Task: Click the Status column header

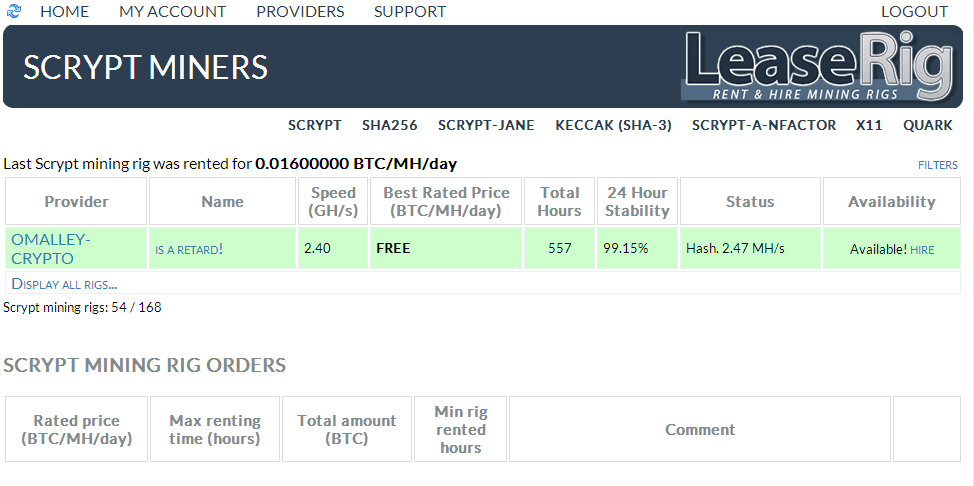Action: (x=750, y=201)
